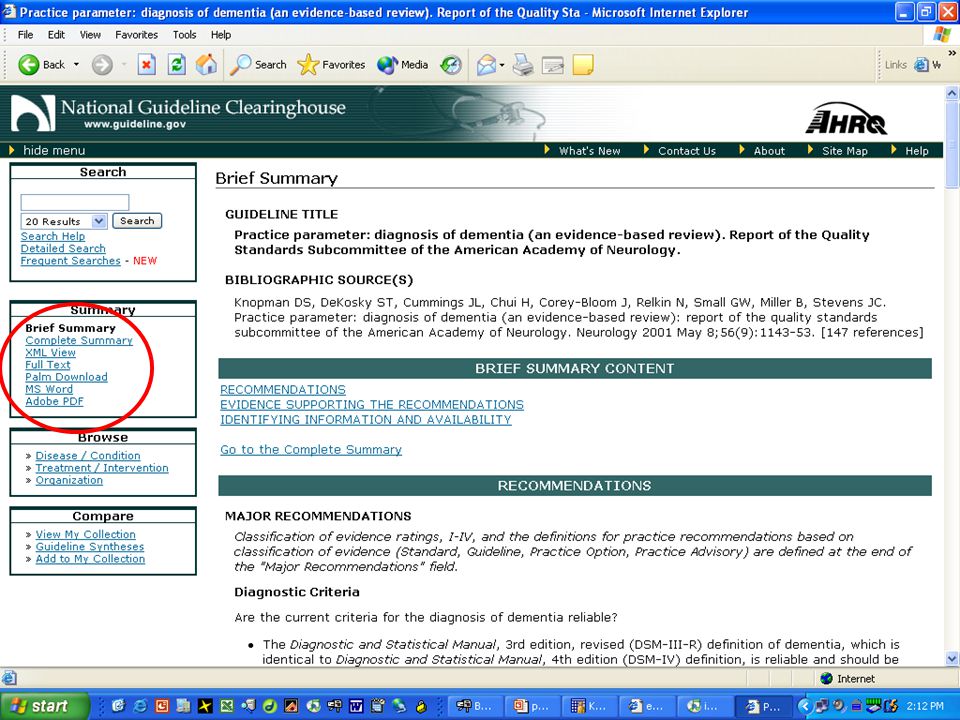Open Favorites star toolbar button
Screen dimensions: 960x720
[x=331, y=64]
